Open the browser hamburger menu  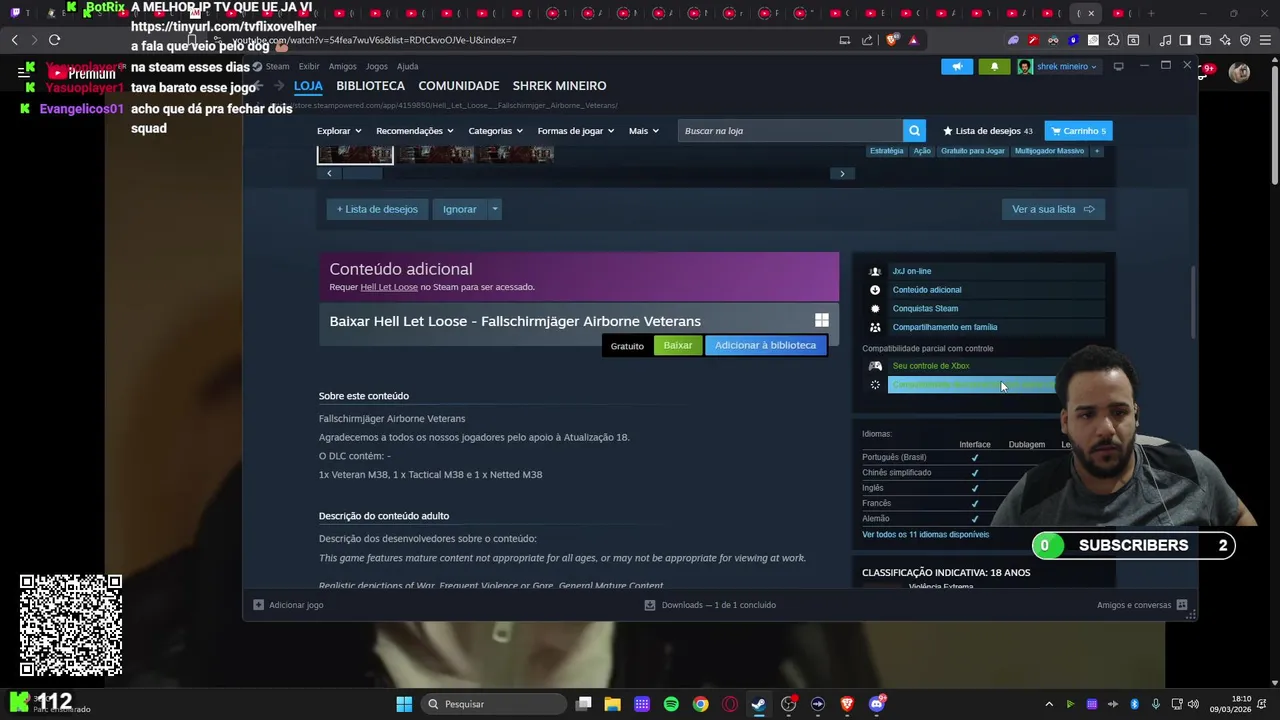click(x=1265, y=40)
